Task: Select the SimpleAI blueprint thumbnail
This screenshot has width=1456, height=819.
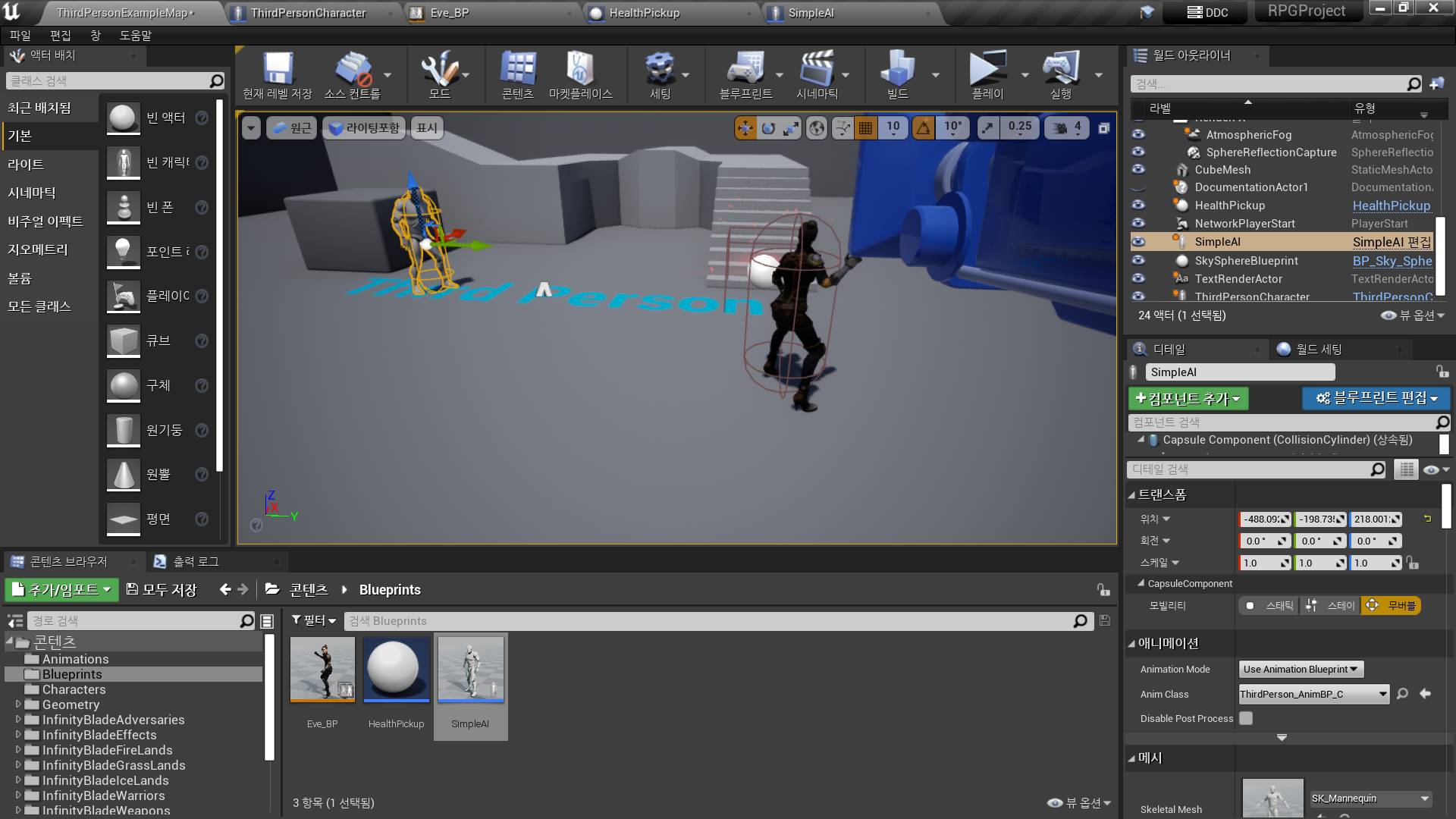Action: click(470, 670)
